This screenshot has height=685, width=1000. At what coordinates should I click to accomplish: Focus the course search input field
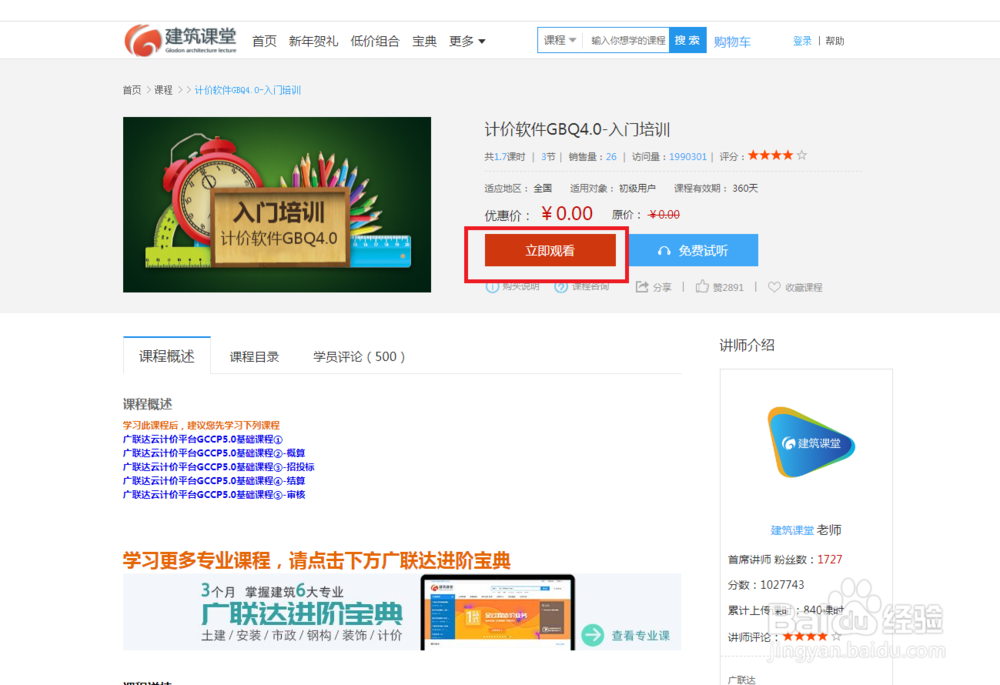pyautogui.click(x=627, y=40)
